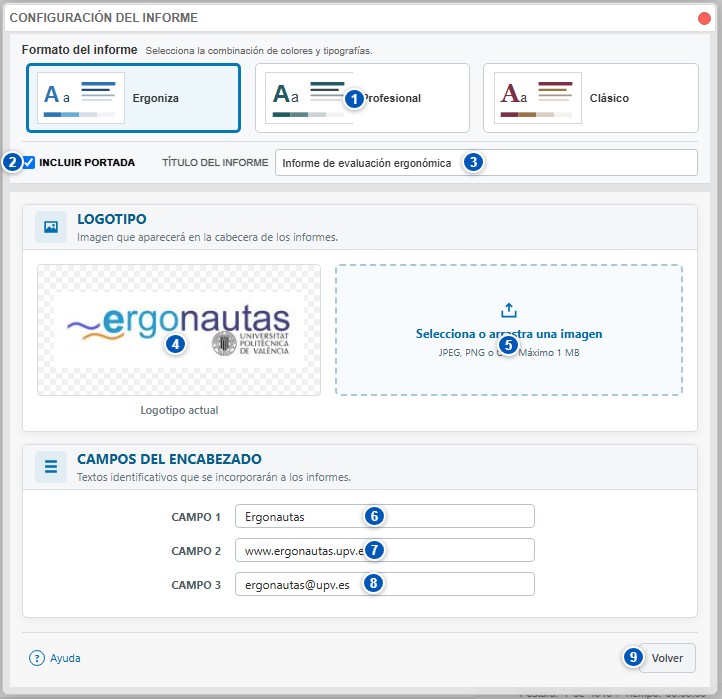Select the Ergoniza report format card
The height and width of the screenshot is (699, 722).
coord(134,98)
